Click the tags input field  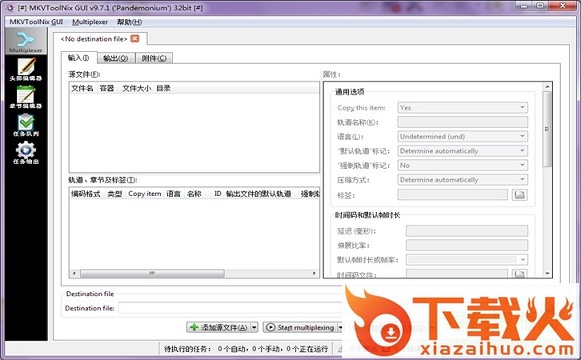tap(452, 194)
